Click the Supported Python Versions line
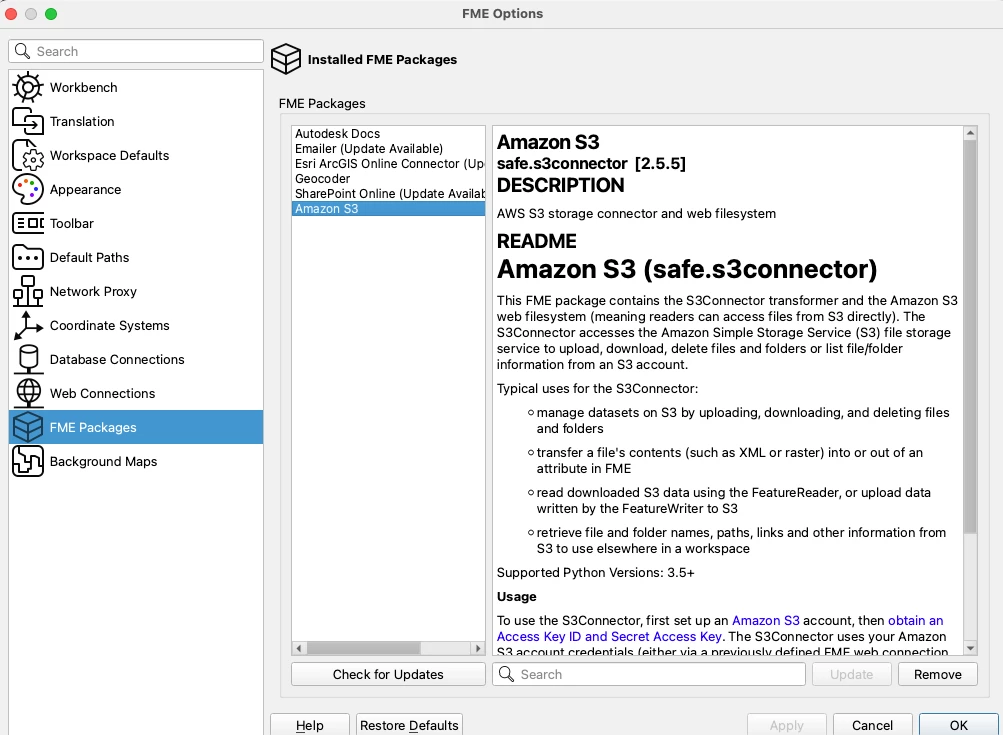Viewport: 1003px width, 735px height. [x=596, y=573]
